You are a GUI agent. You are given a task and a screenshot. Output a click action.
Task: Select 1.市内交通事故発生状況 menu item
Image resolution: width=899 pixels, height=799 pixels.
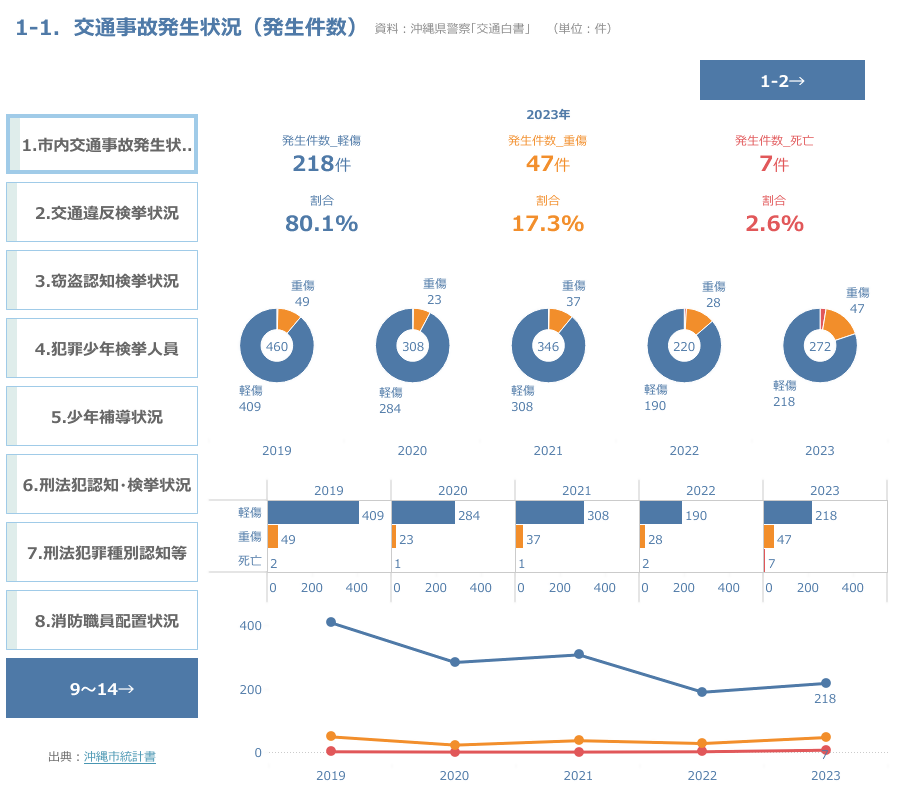coord(102,145)
